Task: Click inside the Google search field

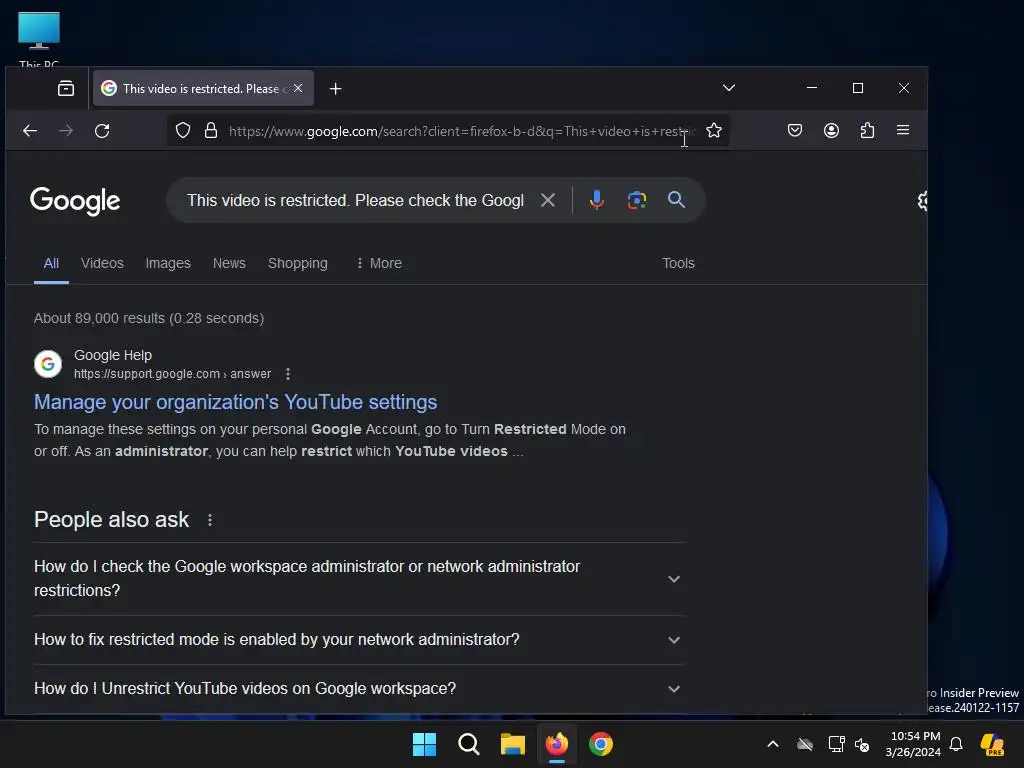Action: click(x=355, y=200)
